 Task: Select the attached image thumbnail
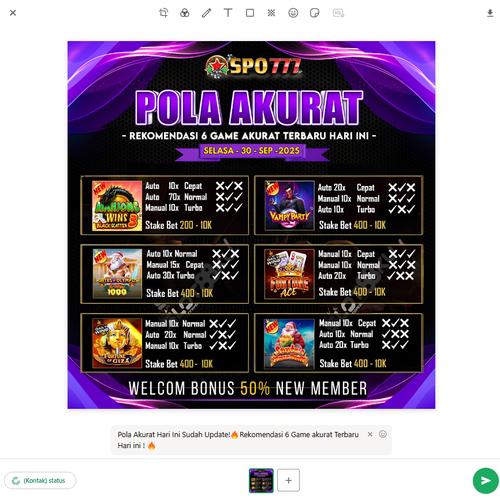point(261,480)
